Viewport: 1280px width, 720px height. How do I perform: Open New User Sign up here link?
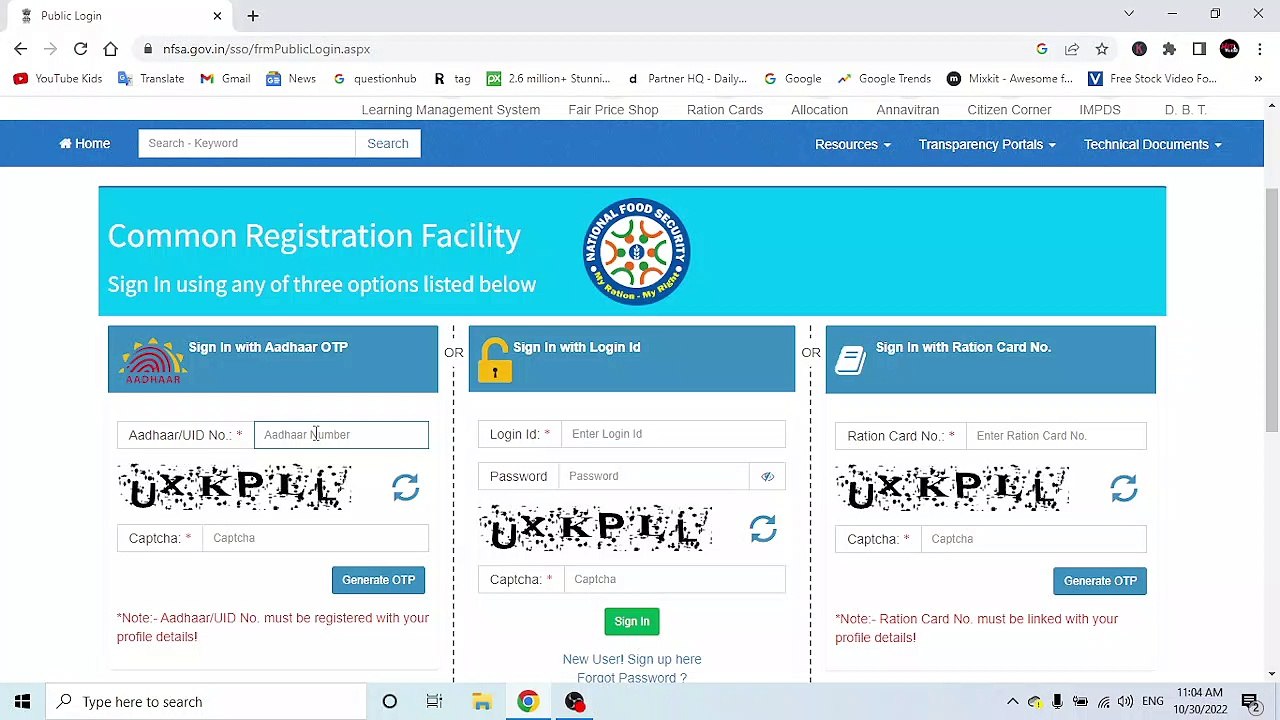pyautogui.click(x=632, y=659)
